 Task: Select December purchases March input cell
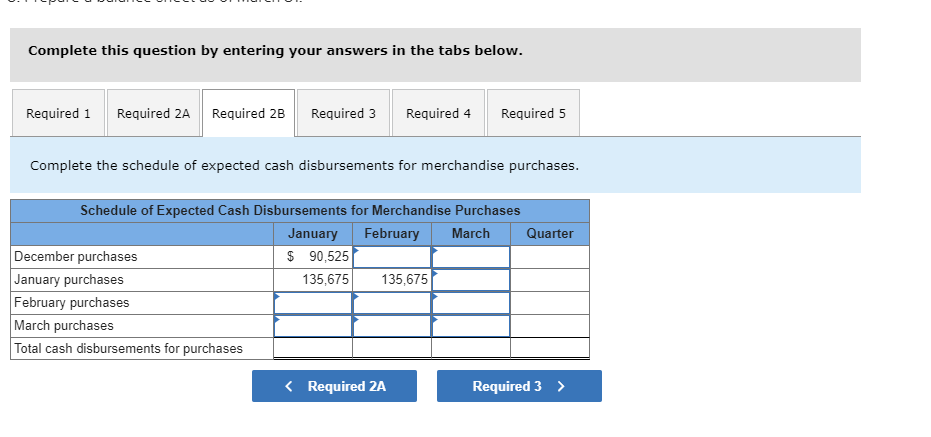coord(471,257)
